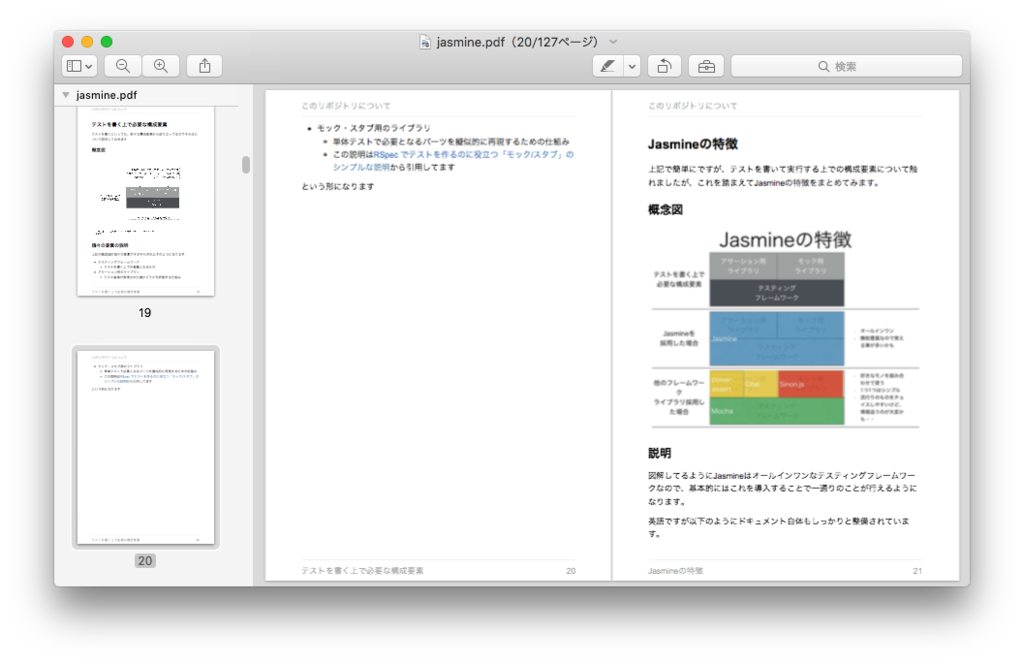Zoom in using the magnifier plus icon

point(161,66)
